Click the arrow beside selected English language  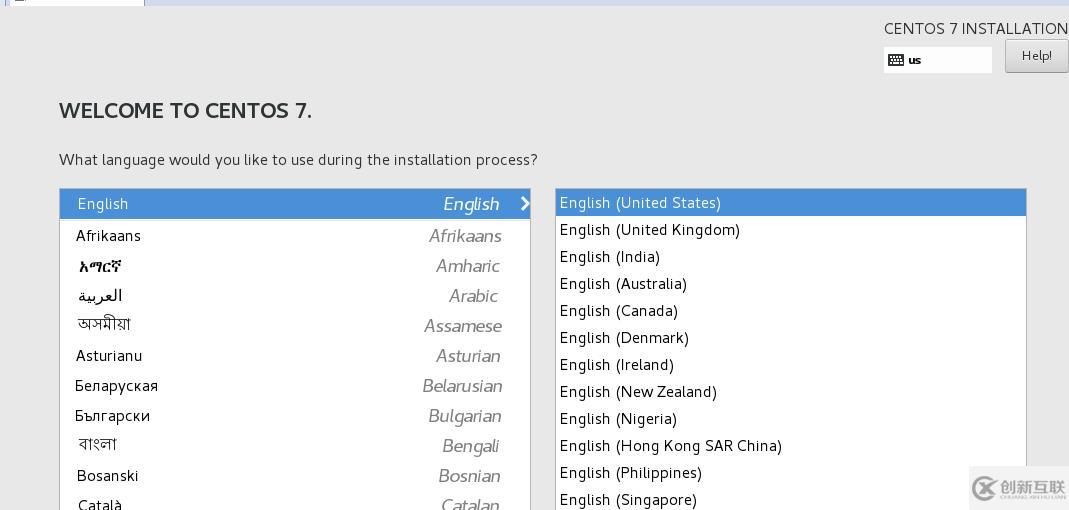coord(524,203)
